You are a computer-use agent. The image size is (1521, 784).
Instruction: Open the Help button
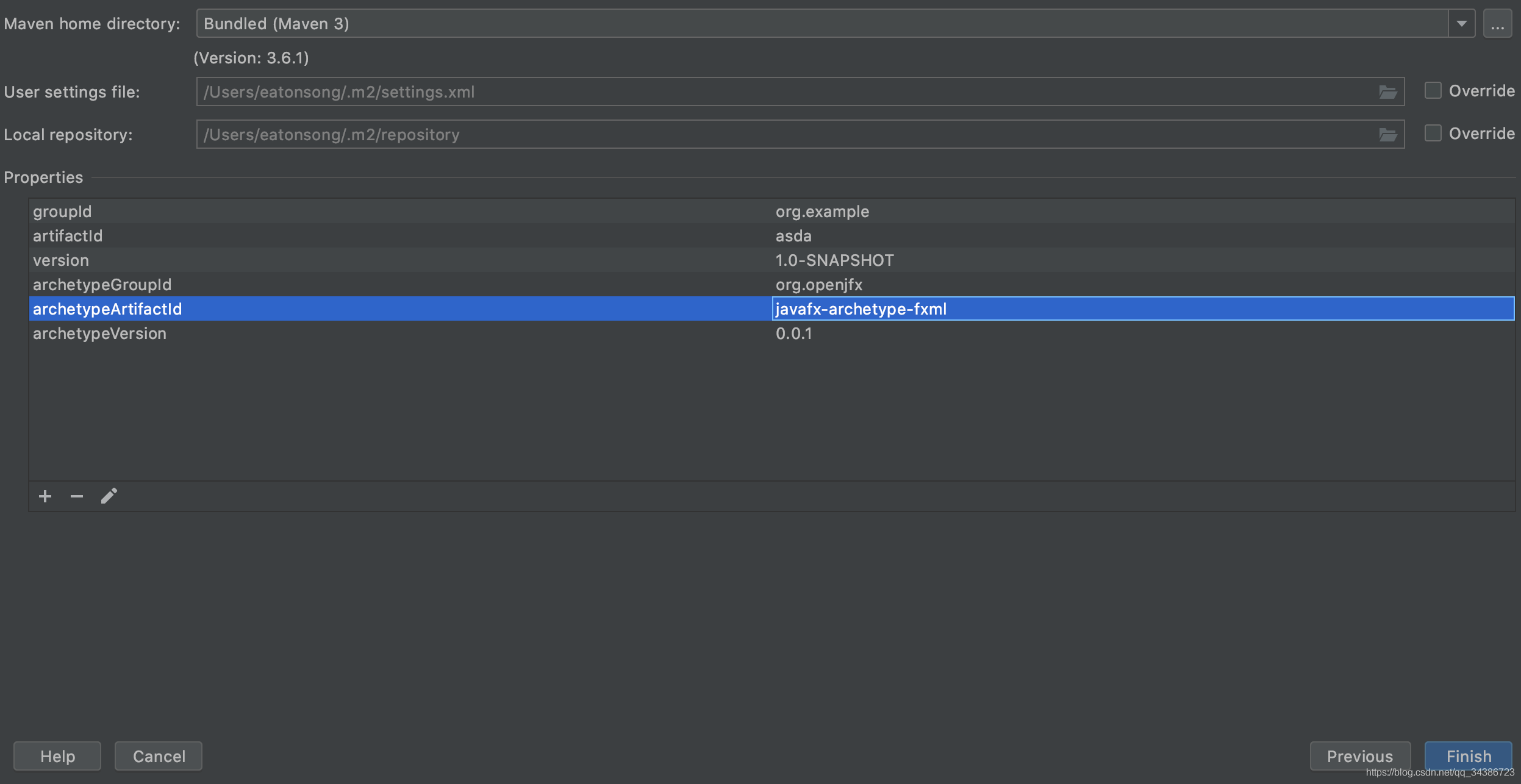tap(57, 756)
